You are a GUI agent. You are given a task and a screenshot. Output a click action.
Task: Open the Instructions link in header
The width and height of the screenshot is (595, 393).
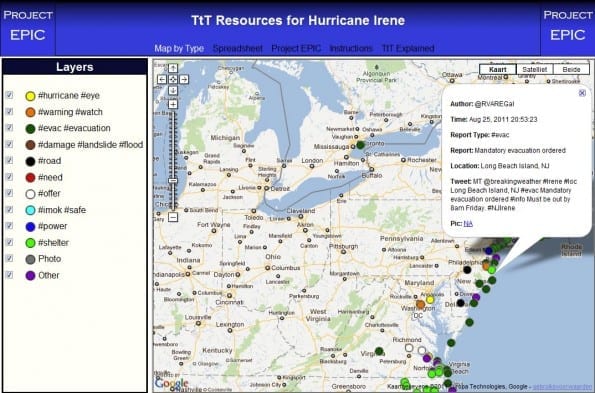tap(351, 49)
